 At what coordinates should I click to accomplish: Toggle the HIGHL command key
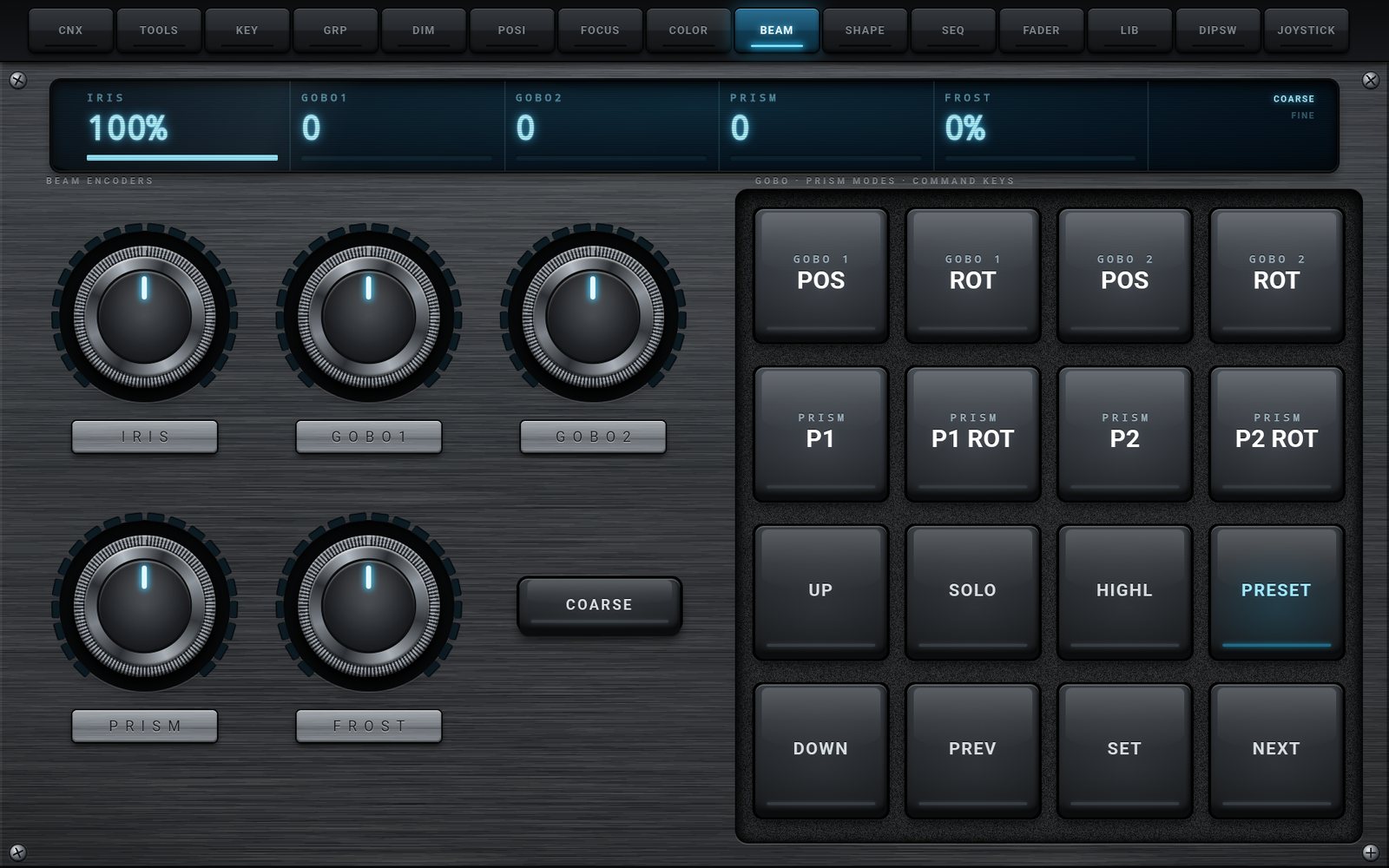click(1124, 591)
